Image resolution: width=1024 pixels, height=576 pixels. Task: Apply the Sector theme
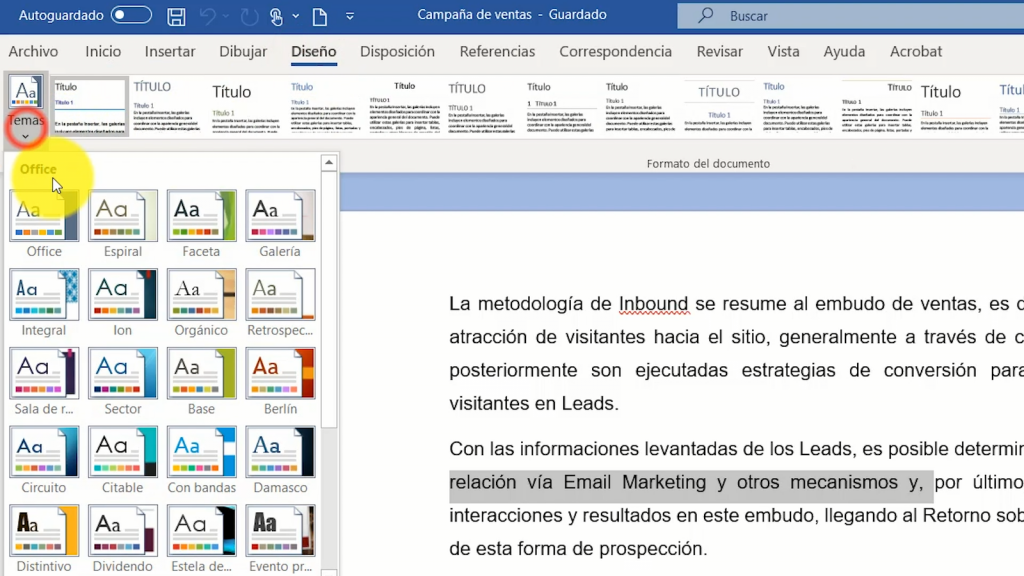123,381
